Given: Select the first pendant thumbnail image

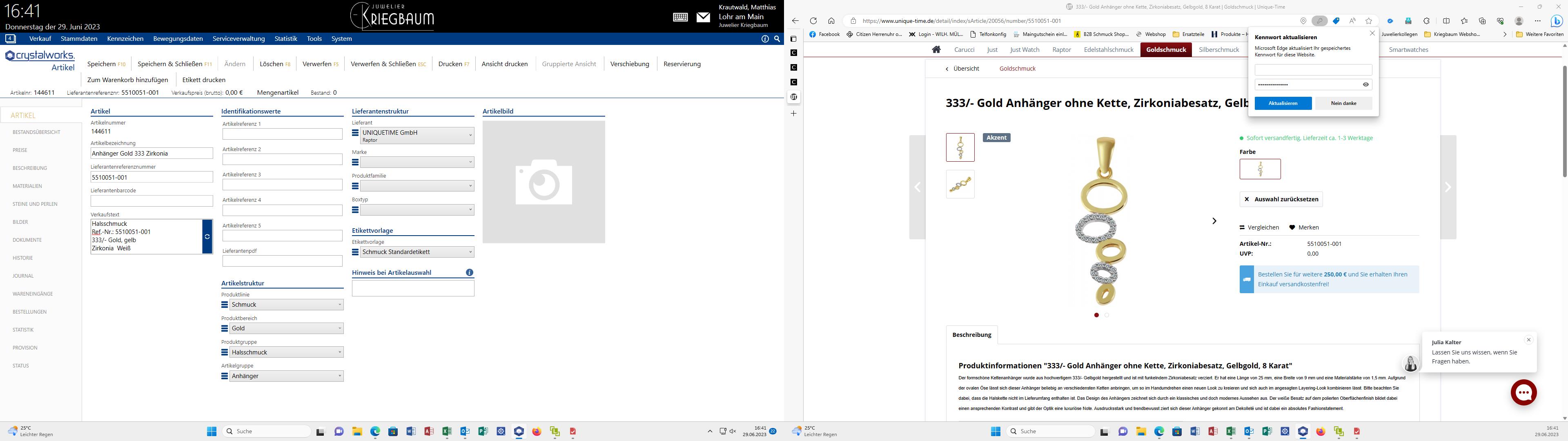Looking at the screenshot, I should 960,147.
